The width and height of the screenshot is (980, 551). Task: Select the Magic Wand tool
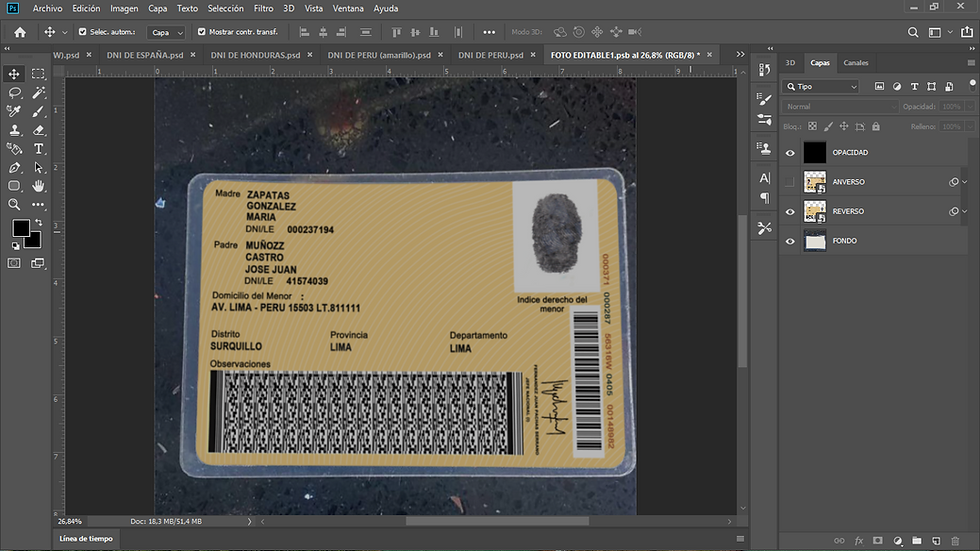(x=38, y=92)
